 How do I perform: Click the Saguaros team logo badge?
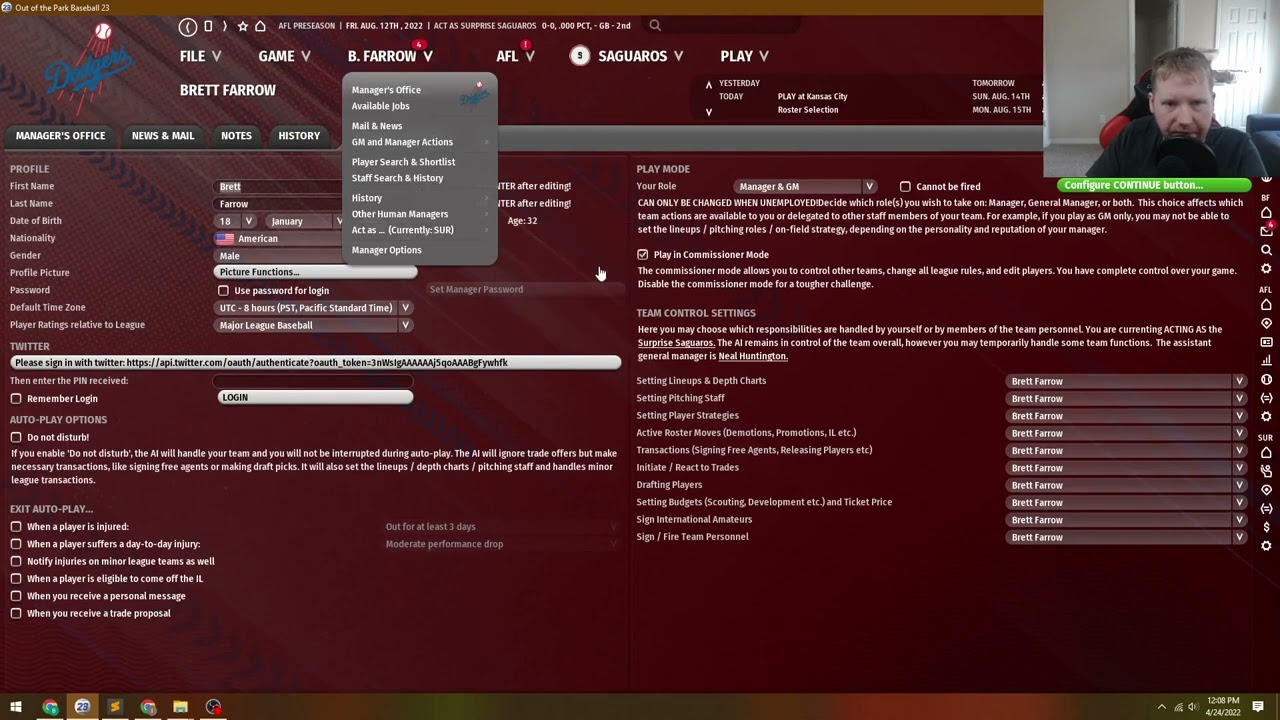[579, 56]
